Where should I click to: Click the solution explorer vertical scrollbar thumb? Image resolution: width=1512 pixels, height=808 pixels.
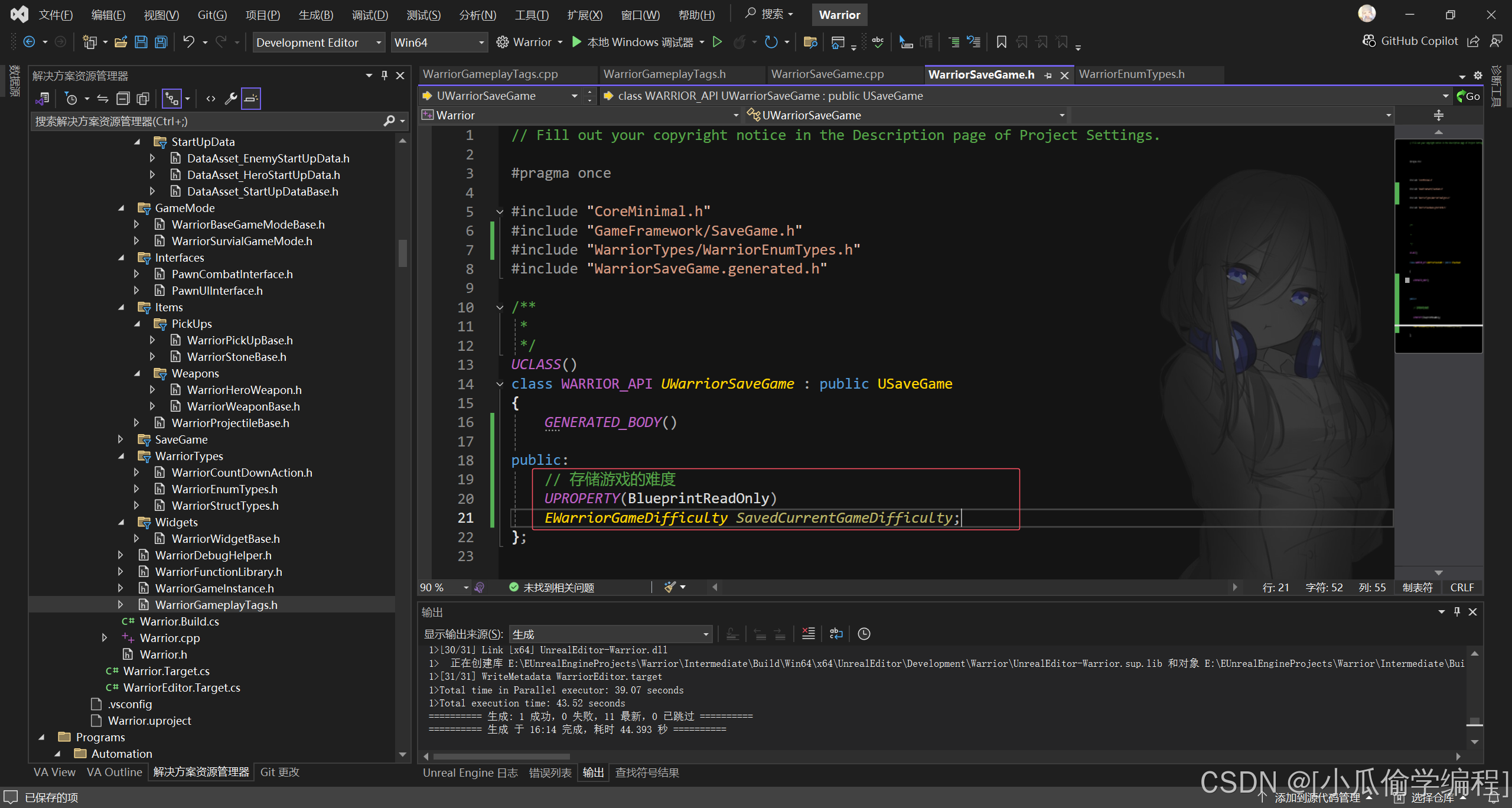403,254
